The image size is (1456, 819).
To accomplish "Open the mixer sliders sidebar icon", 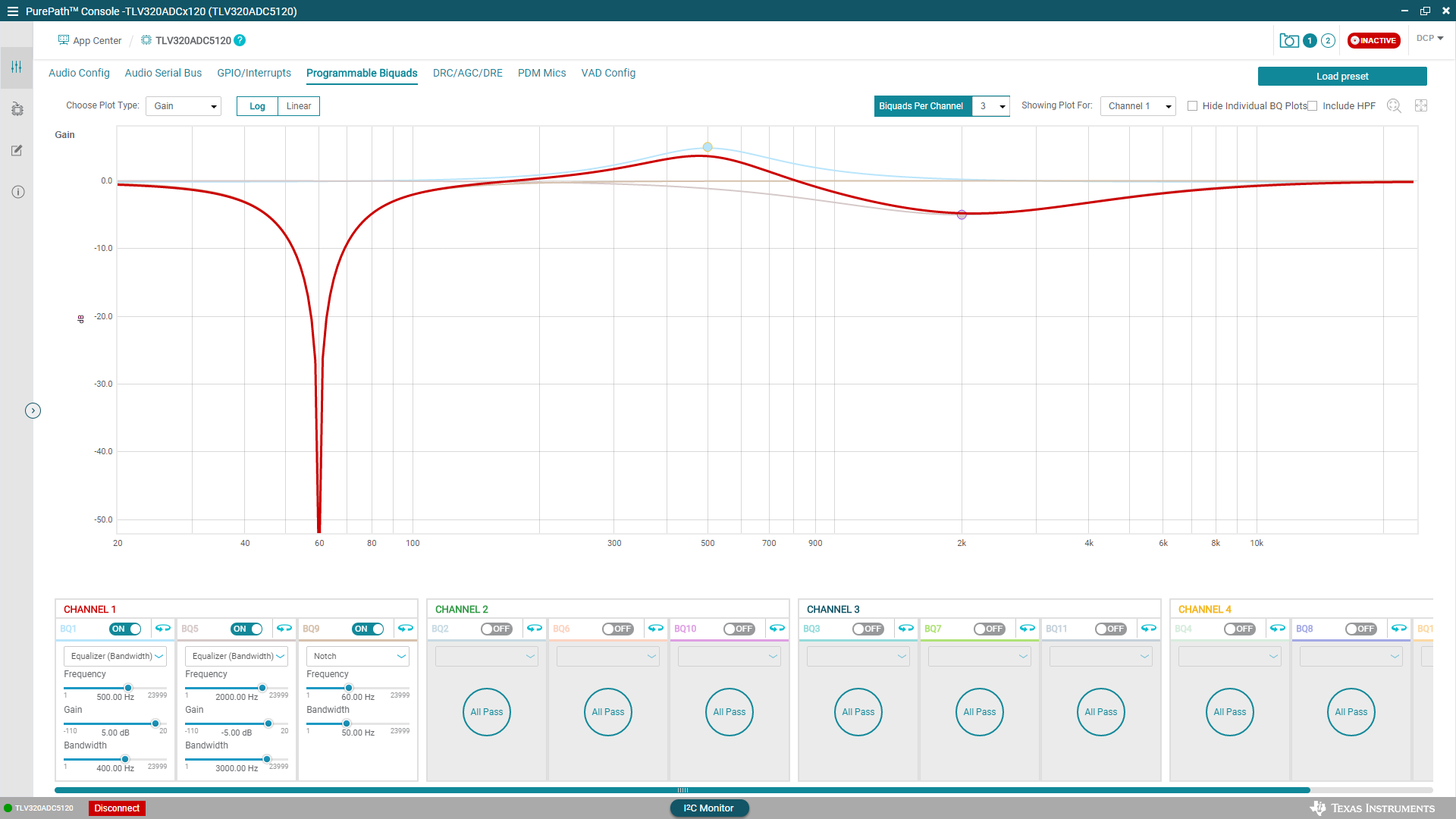I will (x=16, y=67).
